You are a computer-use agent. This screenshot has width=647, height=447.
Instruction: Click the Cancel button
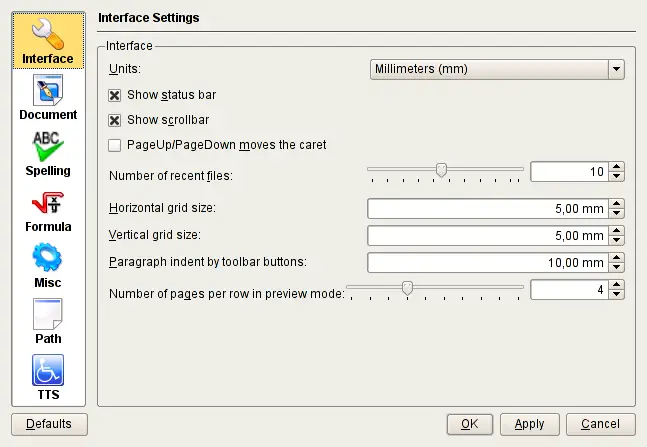tap(600, 424)
